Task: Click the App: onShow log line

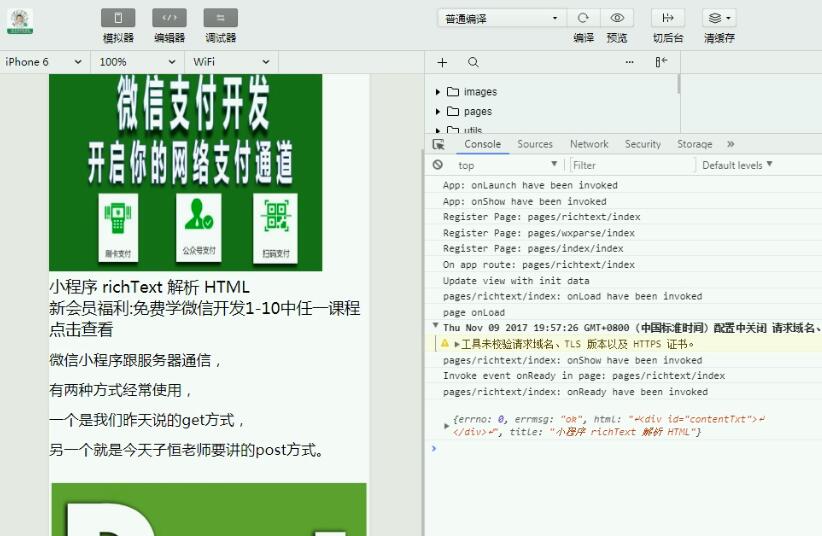Action: (x=524, y=201)
